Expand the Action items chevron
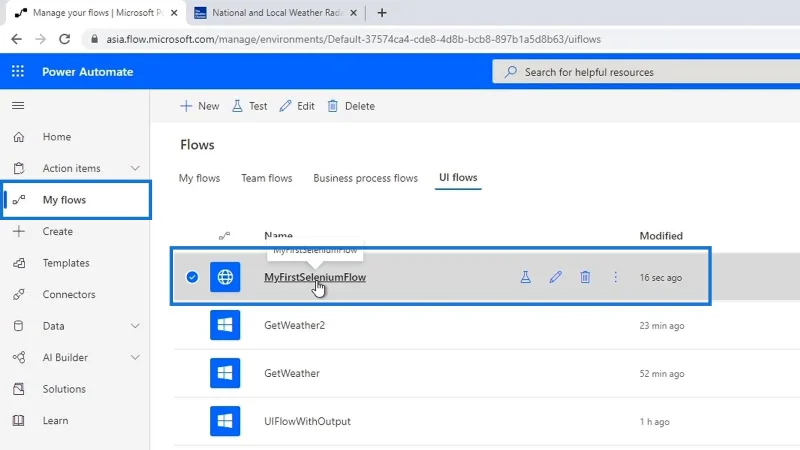Screen dimensions: 800x450 [x=135, y=168]
